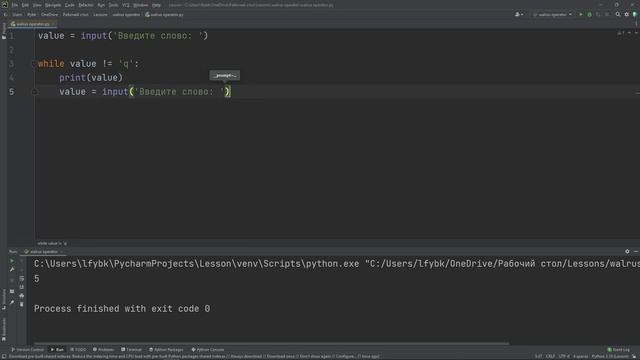
Task: Toggle the Structure tool window sidebar button
Action: [x=4, y=299]
